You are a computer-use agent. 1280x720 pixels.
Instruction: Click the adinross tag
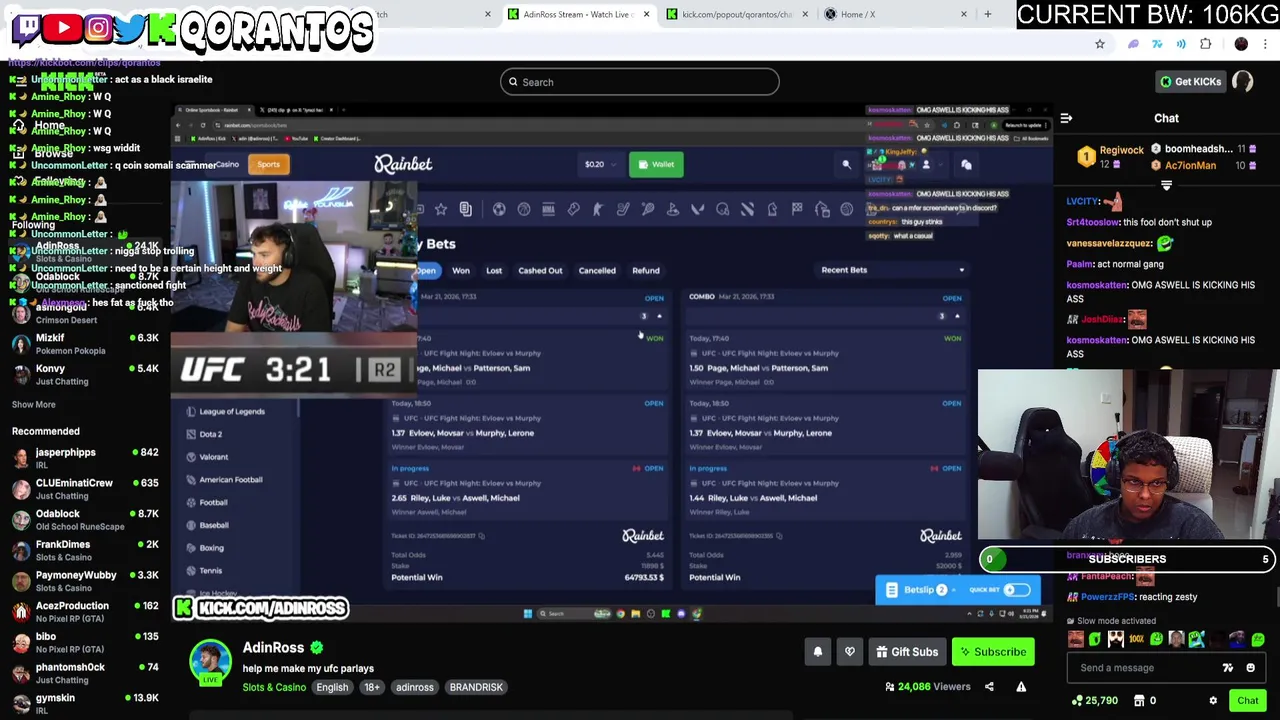[415, 688]
